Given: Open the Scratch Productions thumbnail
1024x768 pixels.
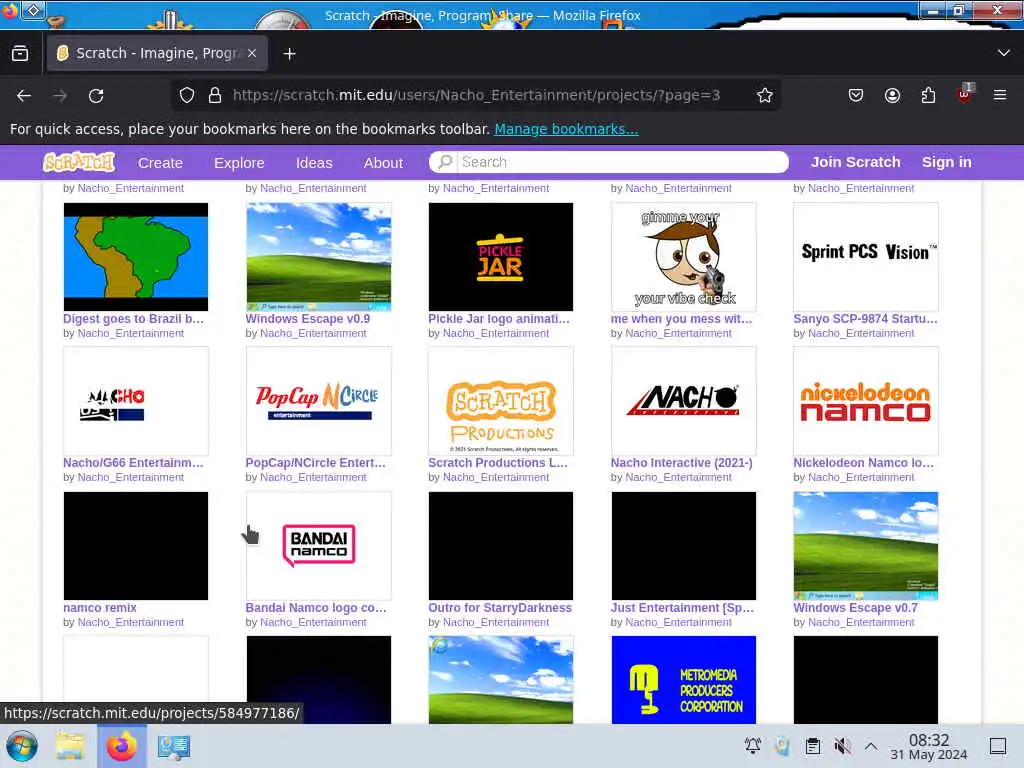Looking at the screenshot, I should [x=501, y=401].
